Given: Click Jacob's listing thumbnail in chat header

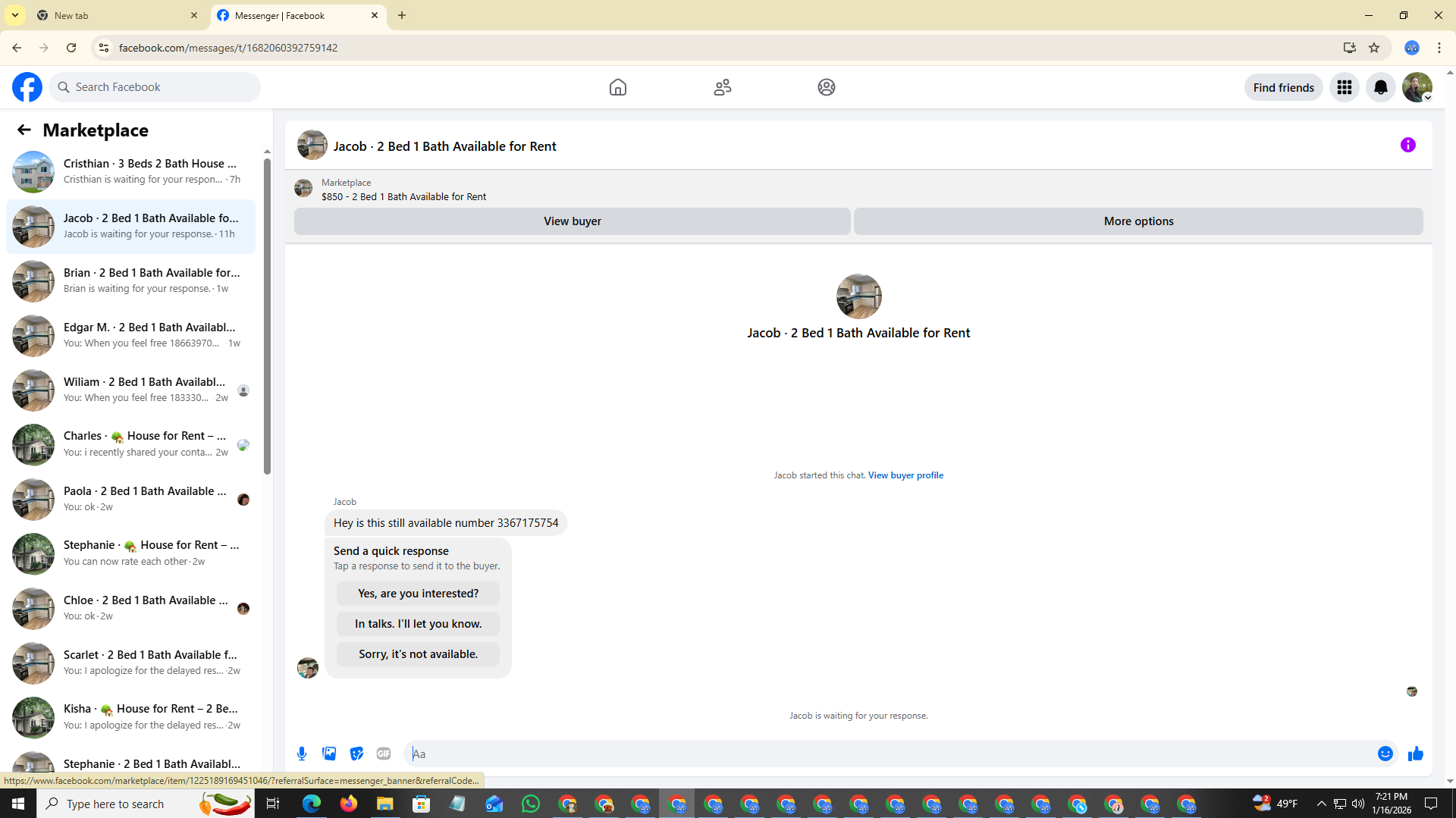Looking at the screenshot, I should coord(312,146).
